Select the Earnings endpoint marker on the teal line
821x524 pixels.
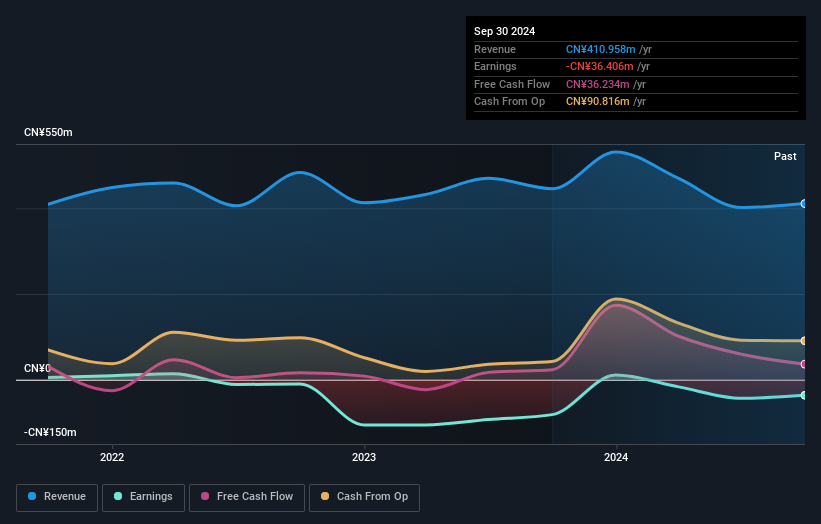pyautogui.click(x=804, y=395)
